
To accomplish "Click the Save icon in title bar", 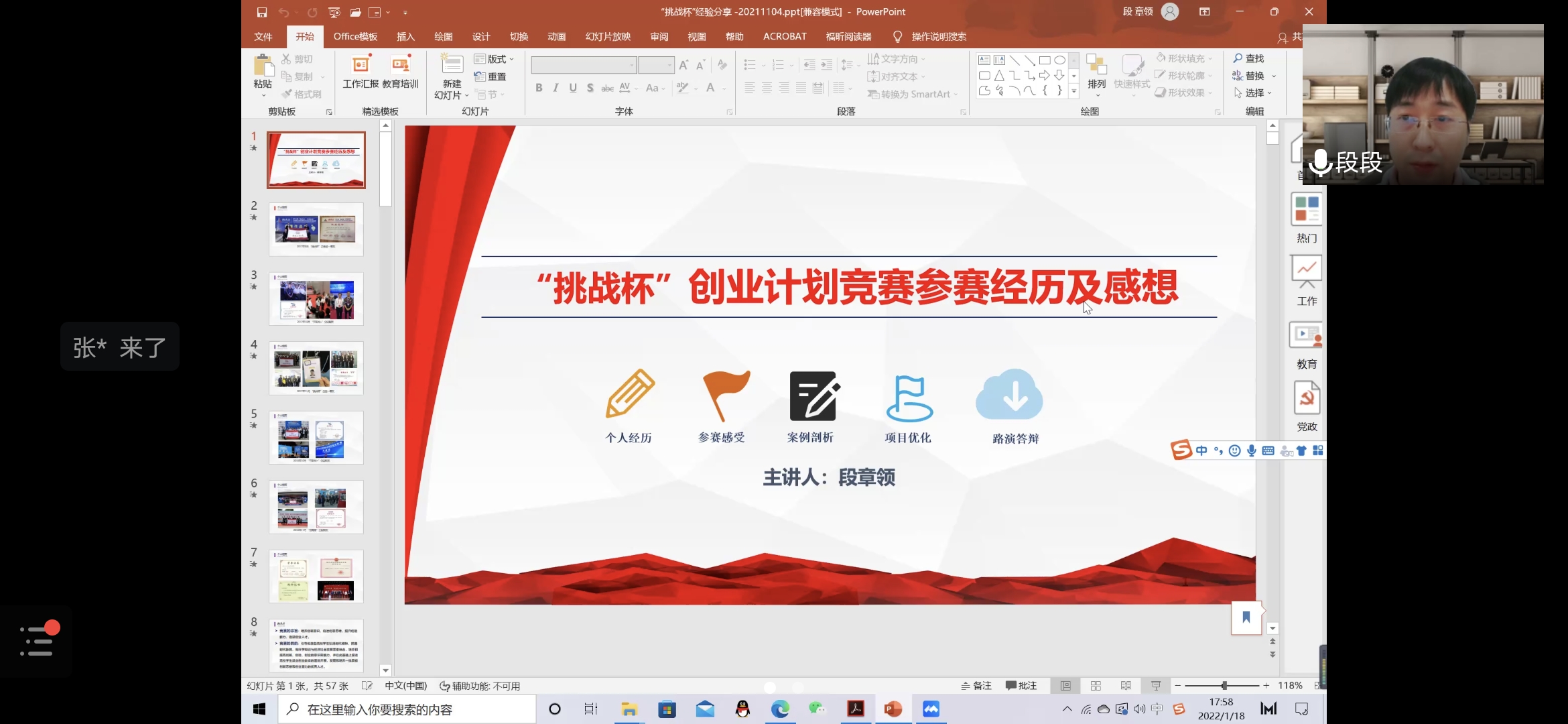I will pos(262,12).
